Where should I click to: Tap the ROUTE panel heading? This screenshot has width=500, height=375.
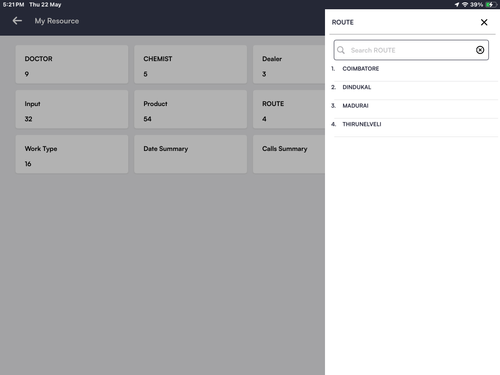[342, 22]
